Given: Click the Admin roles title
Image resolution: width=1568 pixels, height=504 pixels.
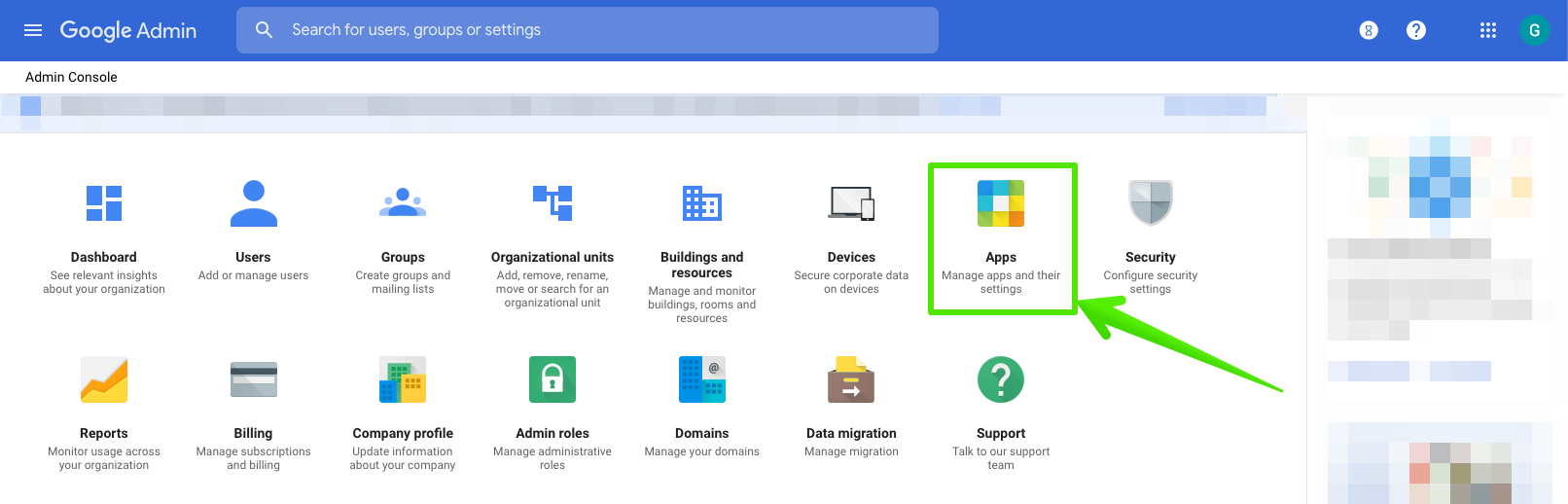Looking at the screenshot, I should pos(552,433).
